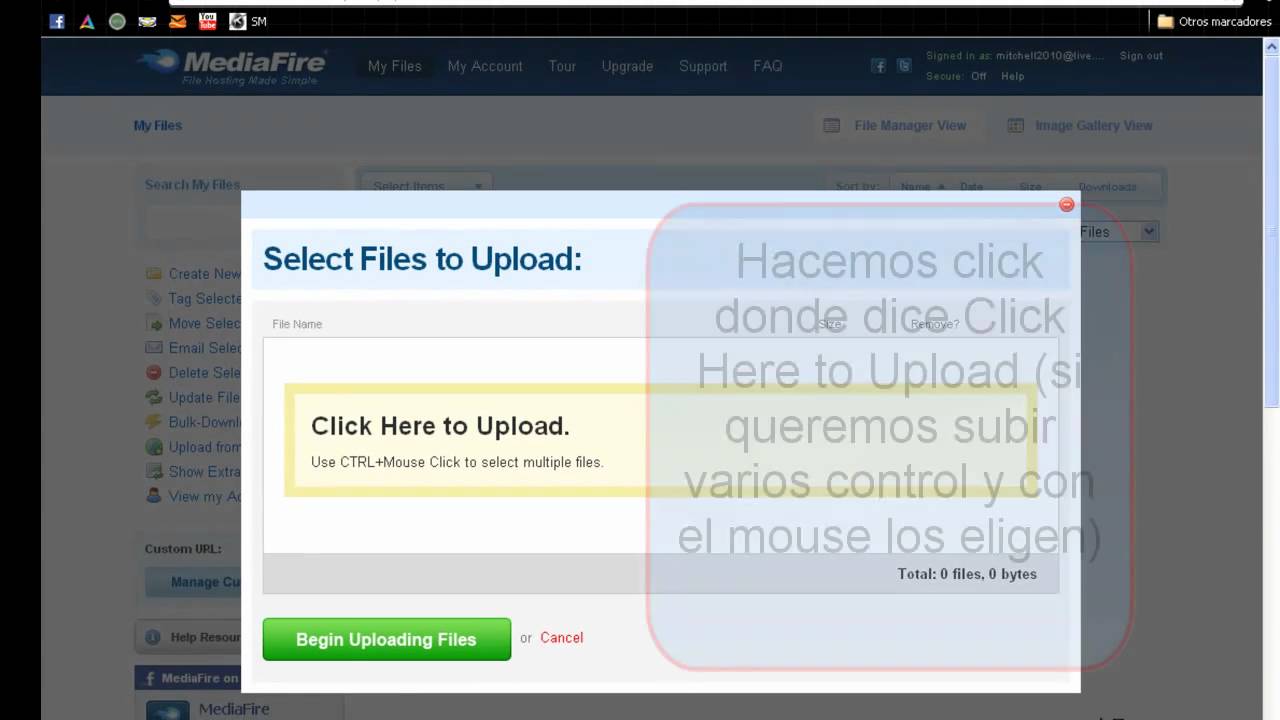The height and width of the screenshot is (720, 1280).
Task: Click the Email Selected envelope icon
Action: point(154,348)
